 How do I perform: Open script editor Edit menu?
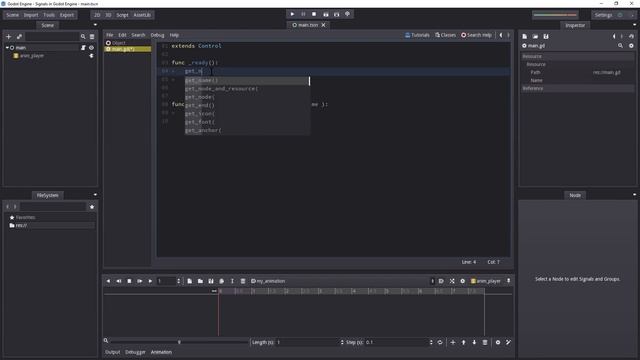122,35
